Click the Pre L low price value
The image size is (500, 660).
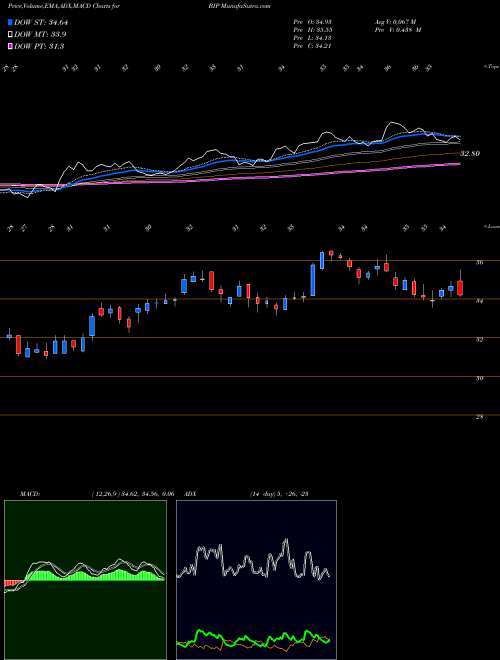313,38
